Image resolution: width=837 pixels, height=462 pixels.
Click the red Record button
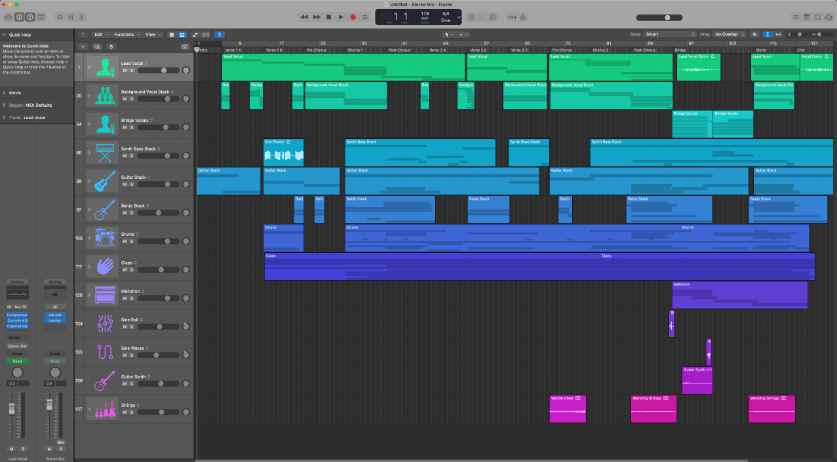point(353,17)
